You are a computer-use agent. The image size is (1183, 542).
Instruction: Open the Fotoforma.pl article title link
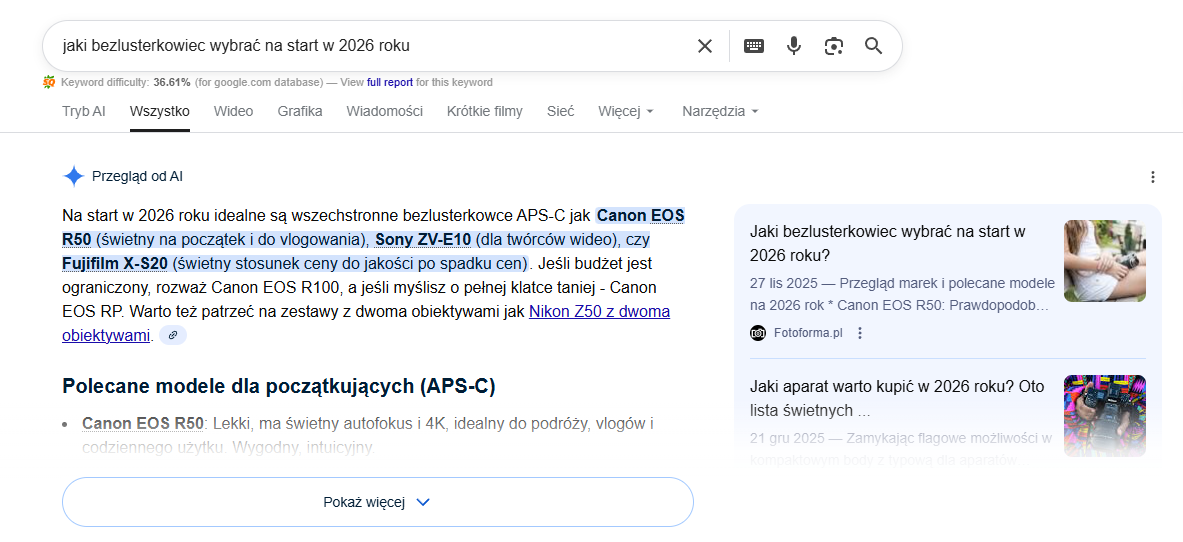(x=887, y=243)
